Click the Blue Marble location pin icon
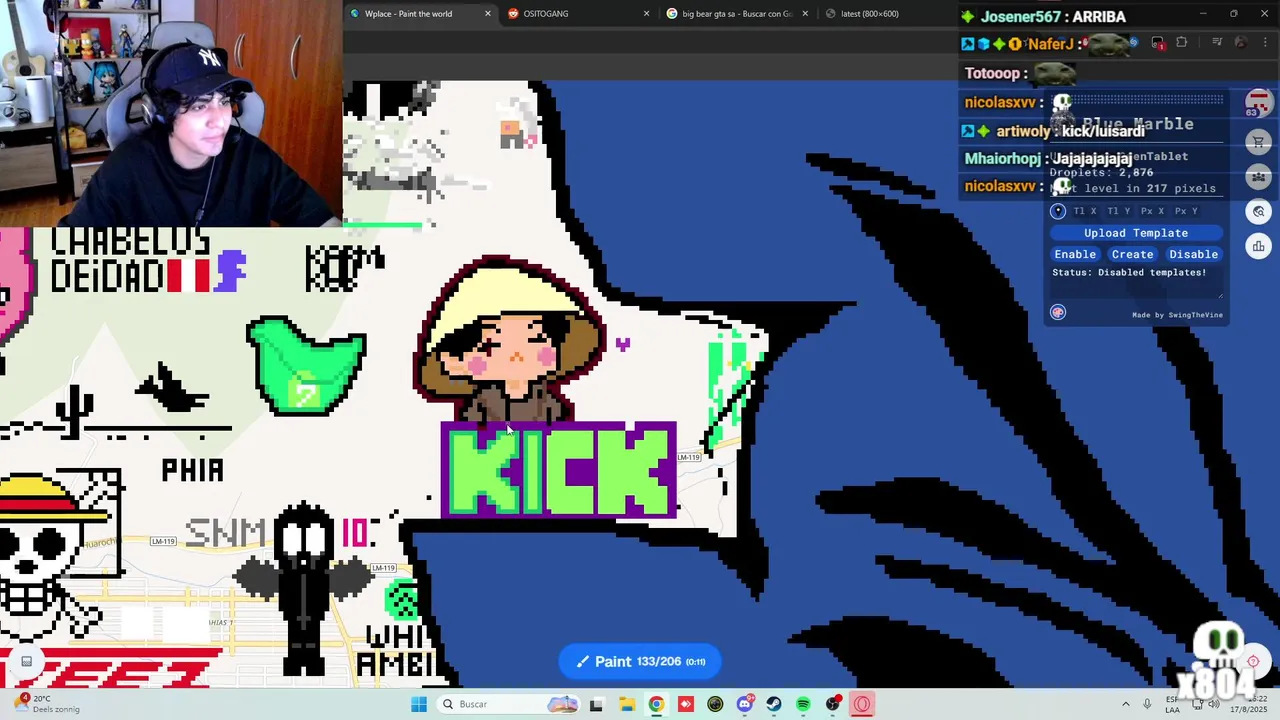The height and width of the screenshot is (720, 1280). pos(1058,211)
